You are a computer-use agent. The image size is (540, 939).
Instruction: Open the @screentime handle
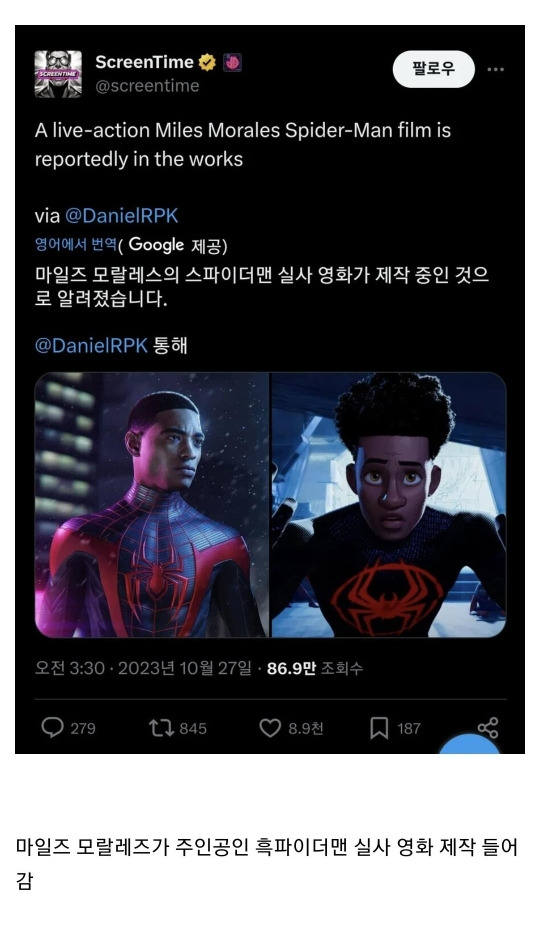tap(147, 86)
